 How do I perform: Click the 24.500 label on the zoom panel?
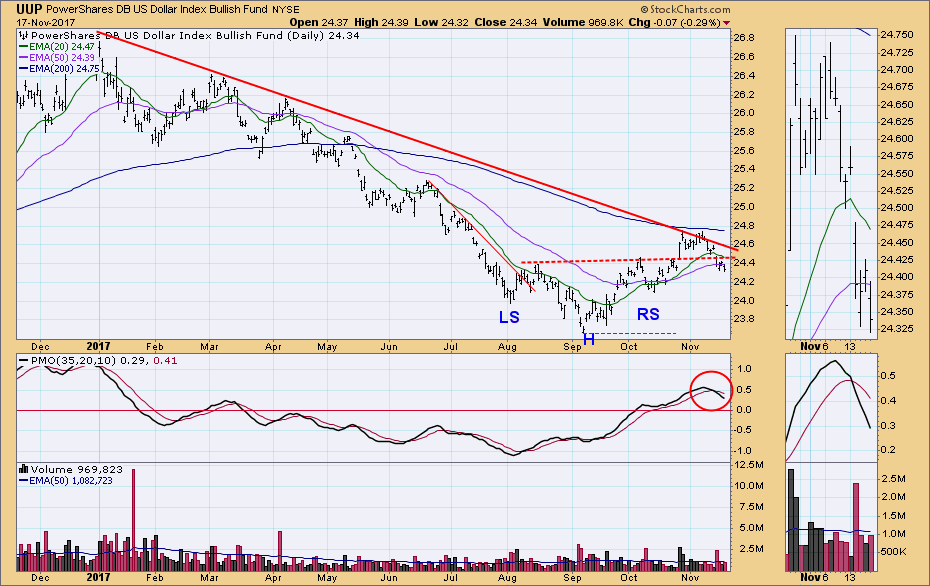[897, 208]
